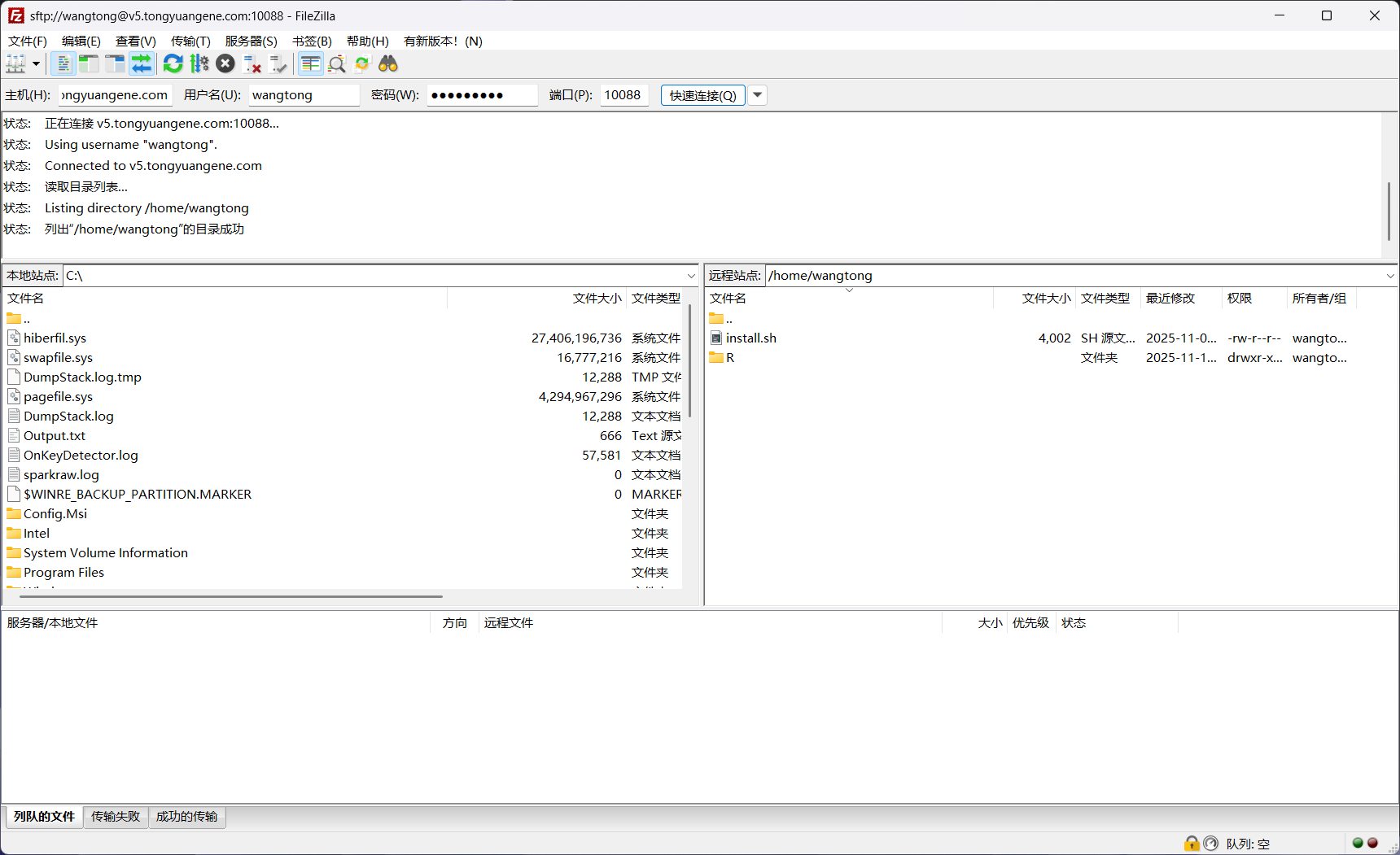Select the Intel folder icon
The width and height of the screenshot is (1400, 855).
[14, 533]
